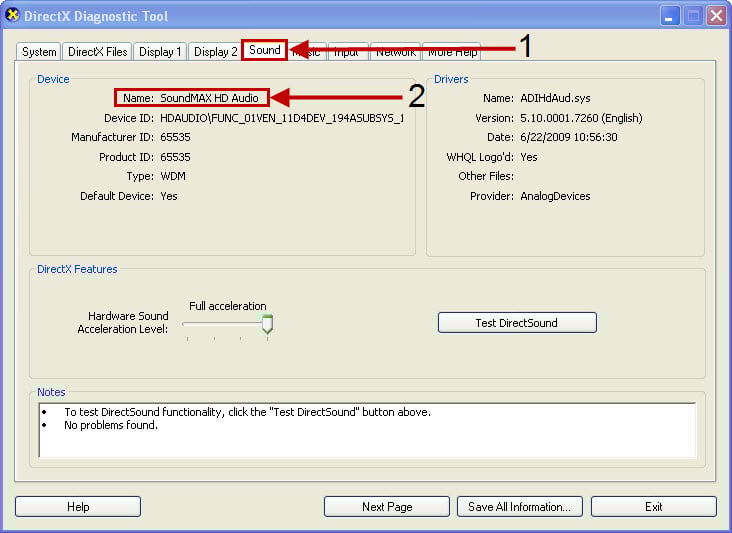The height and width of the screenshot is (533, 732).
Task: Click the HDAUDIO Device ID value
Action: pos(282,118)
